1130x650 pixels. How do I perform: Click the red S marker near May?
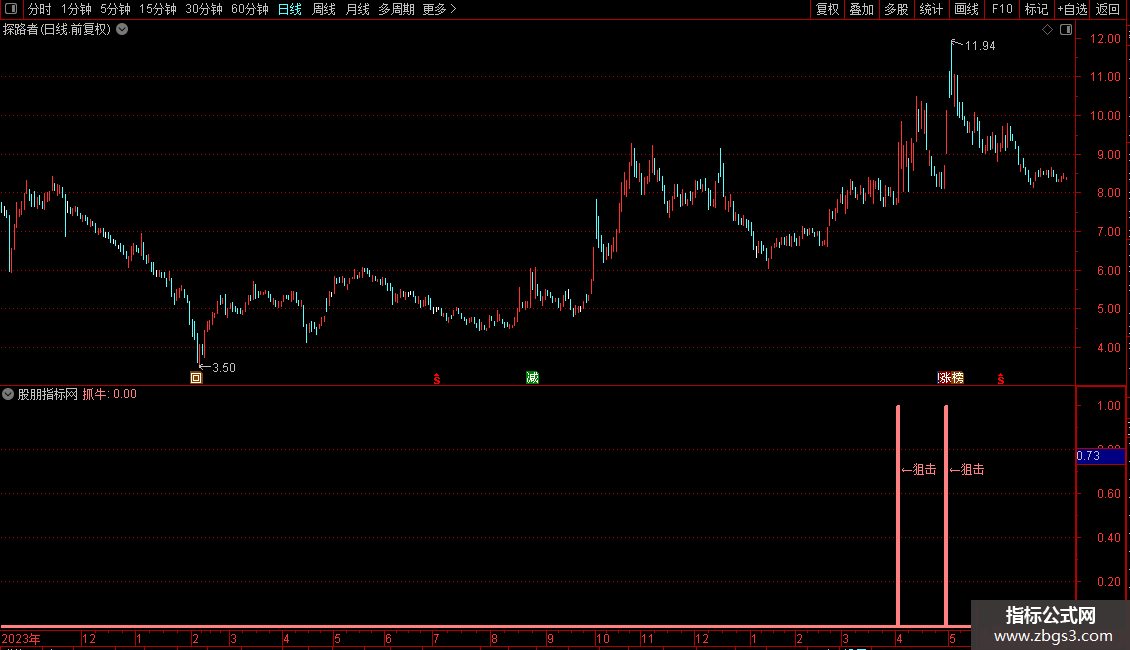click(1001, 378)
